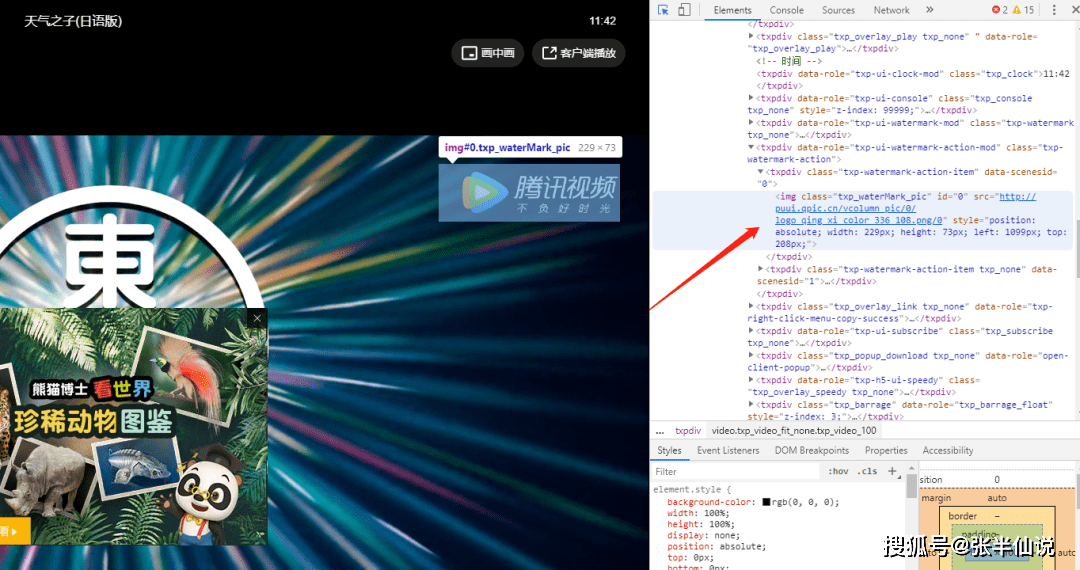Open the more tabs chevron in DevTools
This screenshot has width=1080, height=570.
click(x=929, y=10)
